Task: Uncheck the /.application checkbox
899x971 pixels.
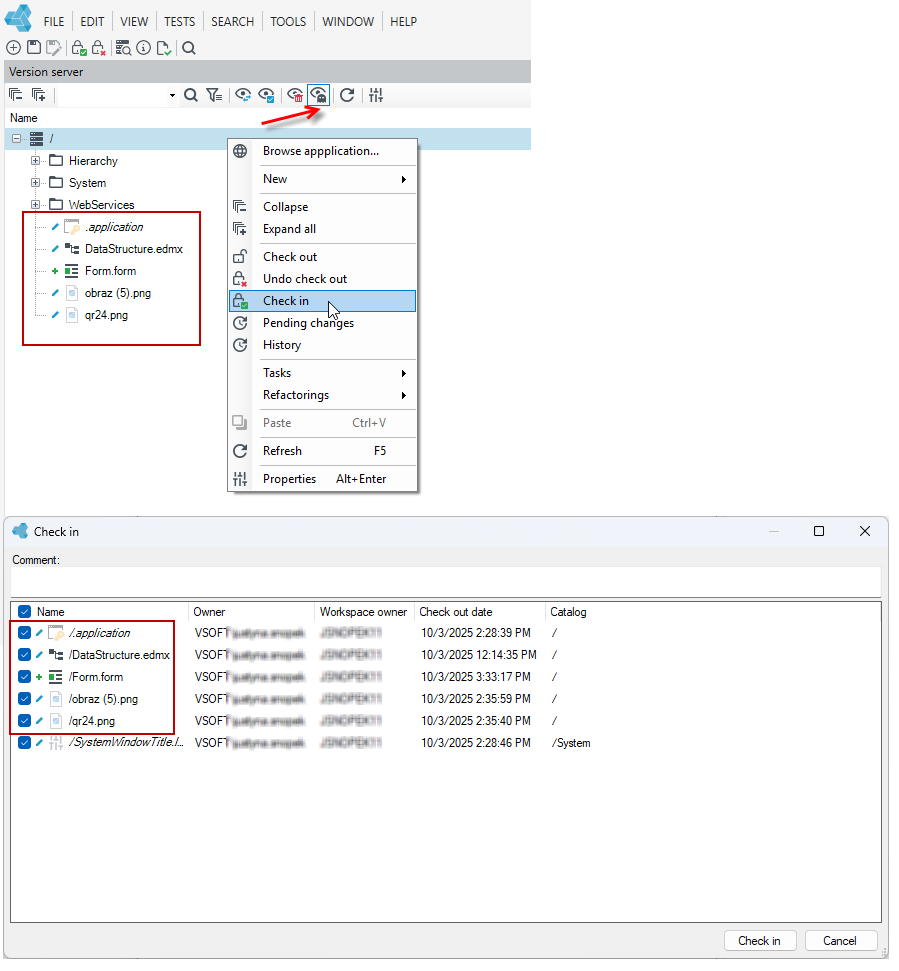Action: pyautogui.click(x=24, y=633)
